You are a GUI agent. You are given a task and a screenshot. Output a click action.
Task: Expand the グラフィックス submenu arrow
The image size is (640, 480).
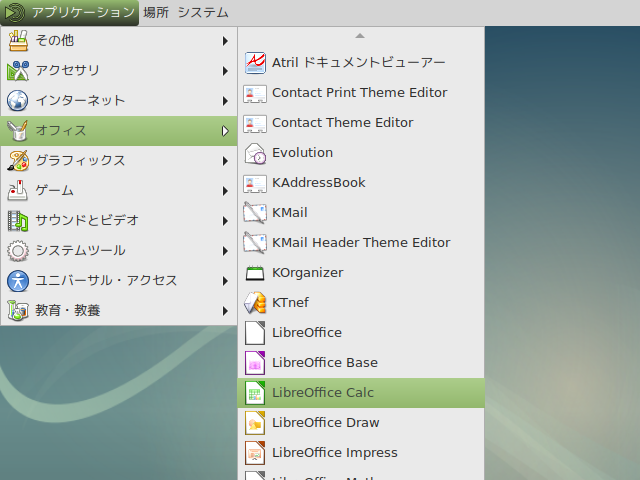(x=225, y=161)
